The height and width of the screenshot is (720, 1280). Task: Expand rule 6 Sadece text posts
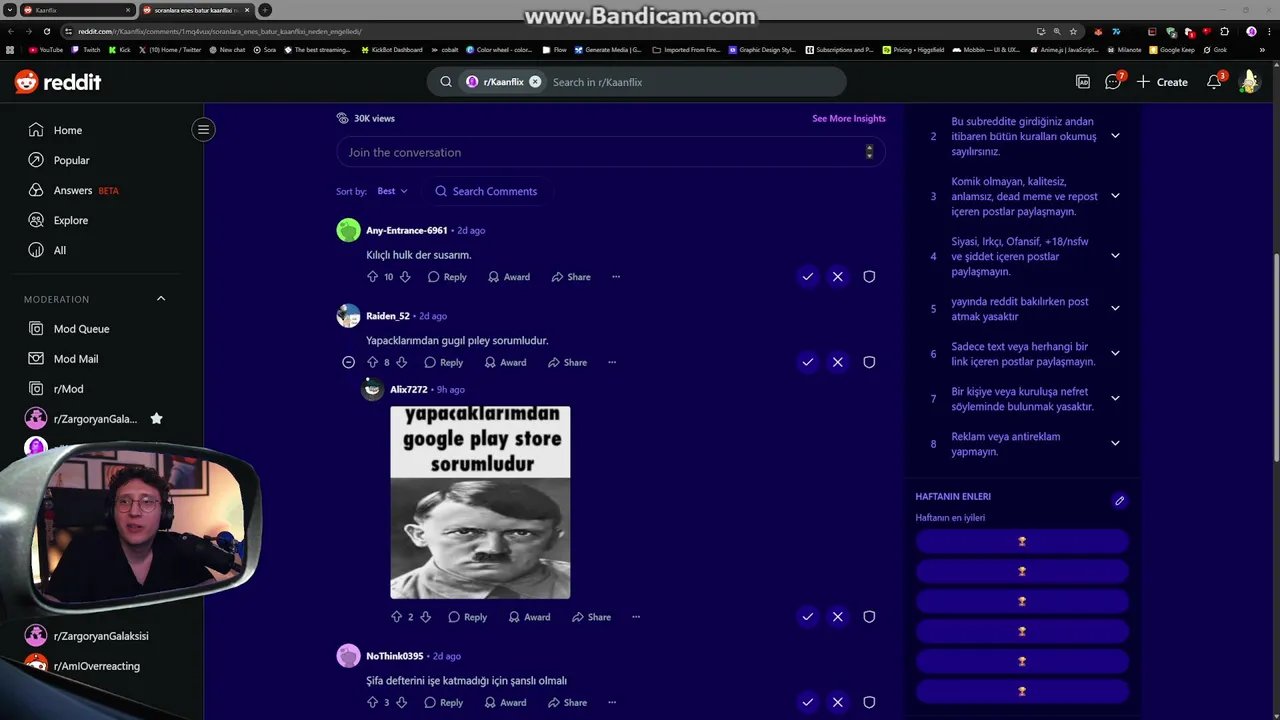pyautogui.click(x=1115, y=353)
